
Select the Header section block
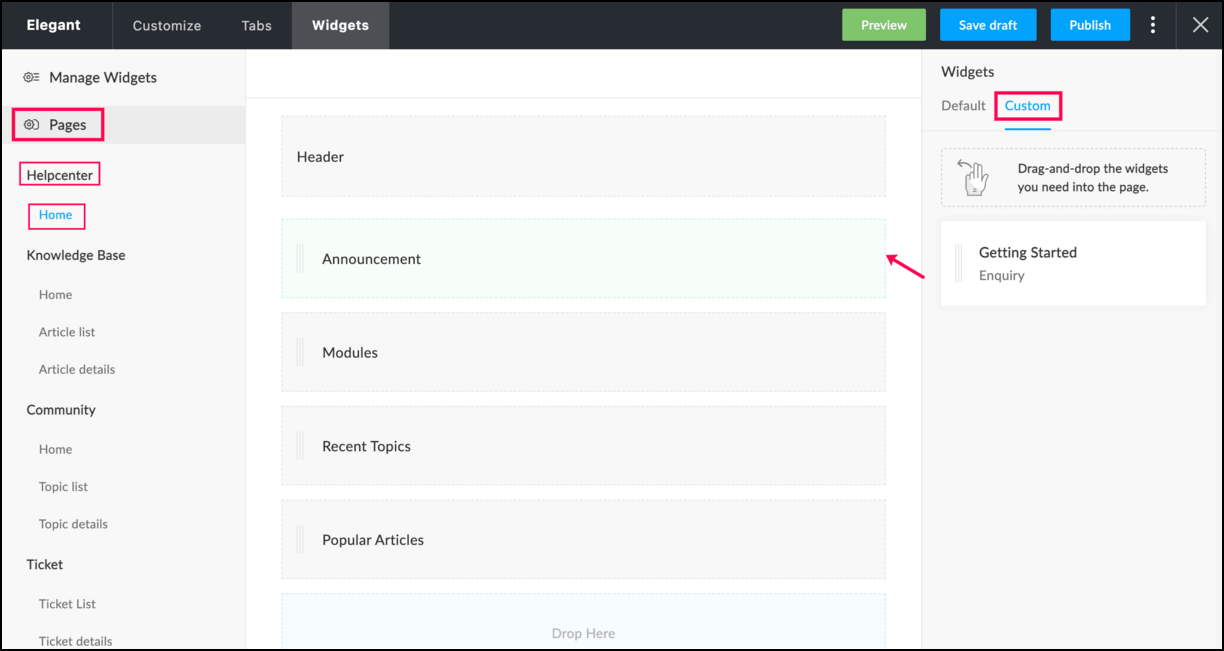(x=583, y=157)
